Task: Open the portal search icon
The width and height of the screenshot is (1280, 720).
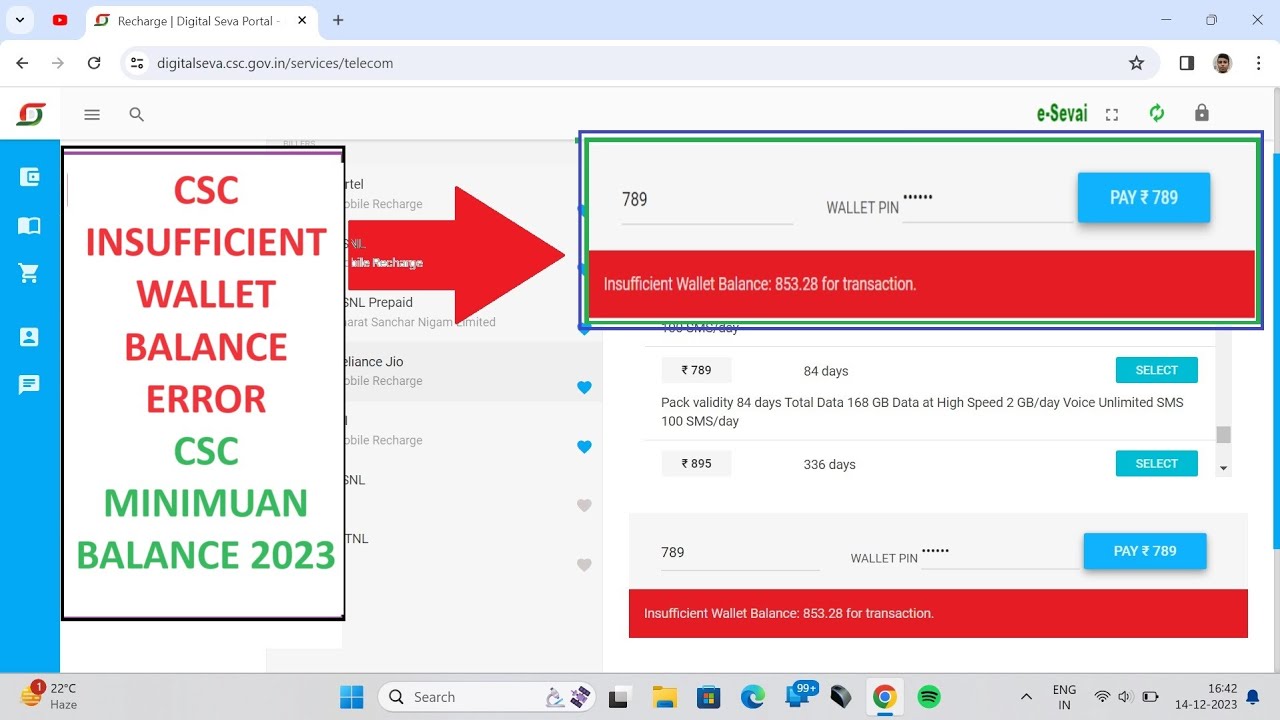Action: click(x=137, y=115)
